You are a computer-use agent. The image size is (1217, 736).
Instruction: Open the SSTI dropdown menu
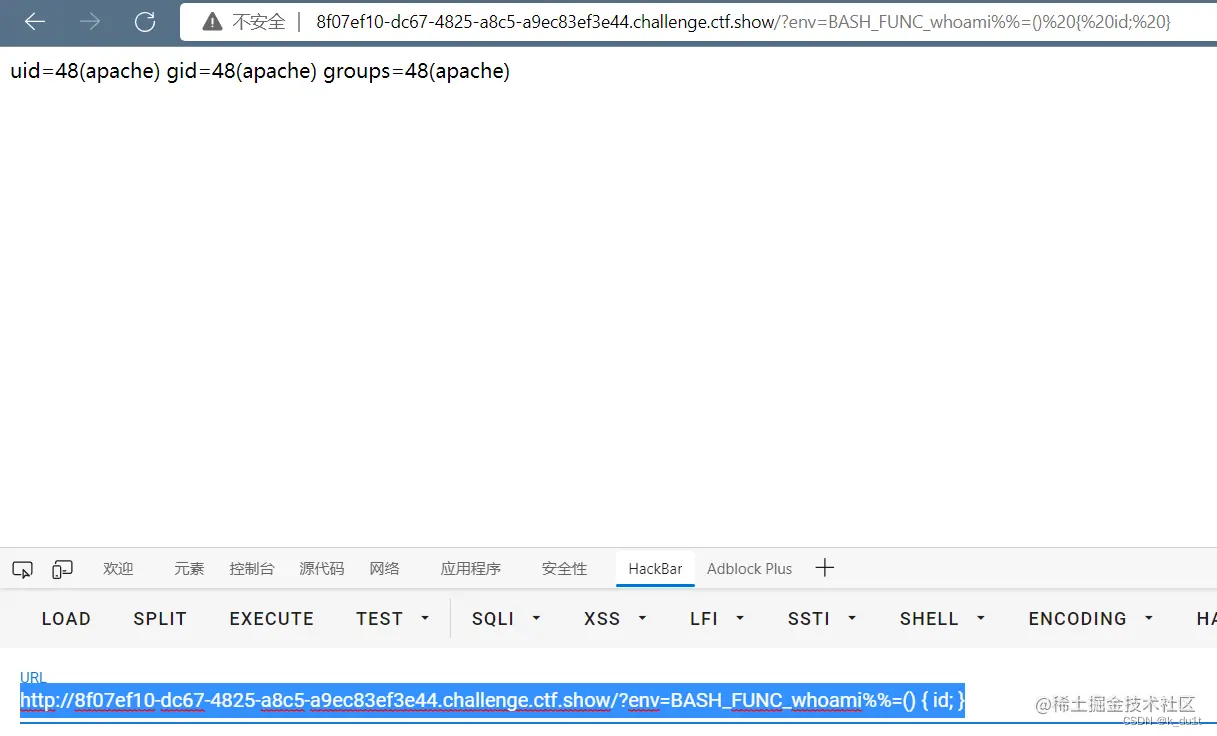[823, 619]
